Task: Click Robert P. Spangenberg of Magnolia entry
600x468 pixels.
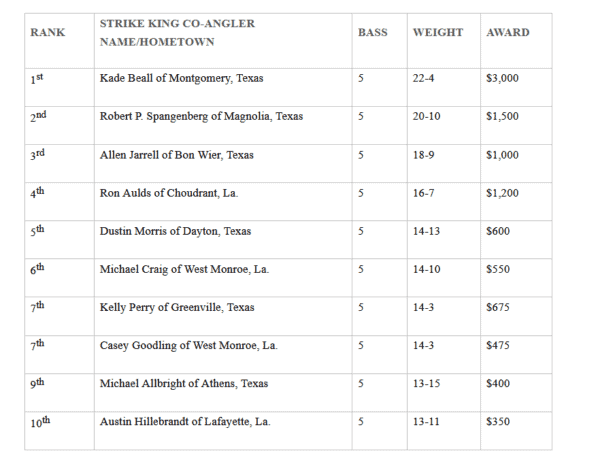Action: (x=201, y=117)
